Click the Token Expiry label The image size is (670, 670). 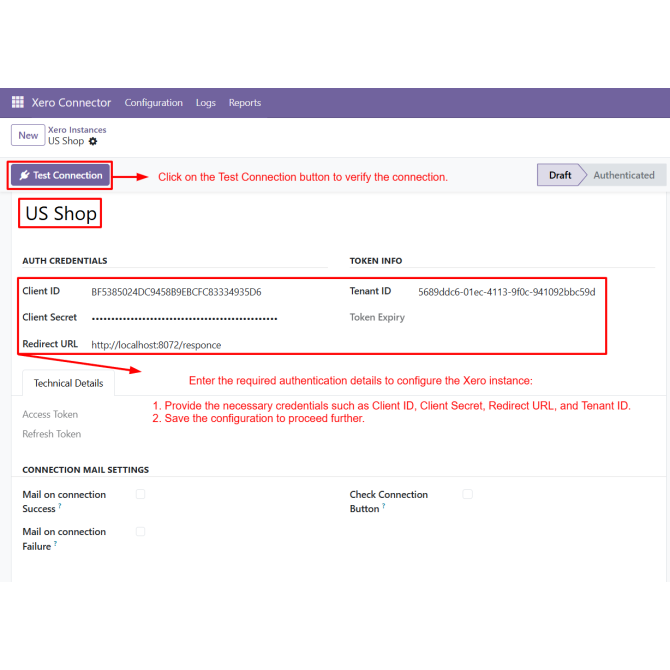377,317
